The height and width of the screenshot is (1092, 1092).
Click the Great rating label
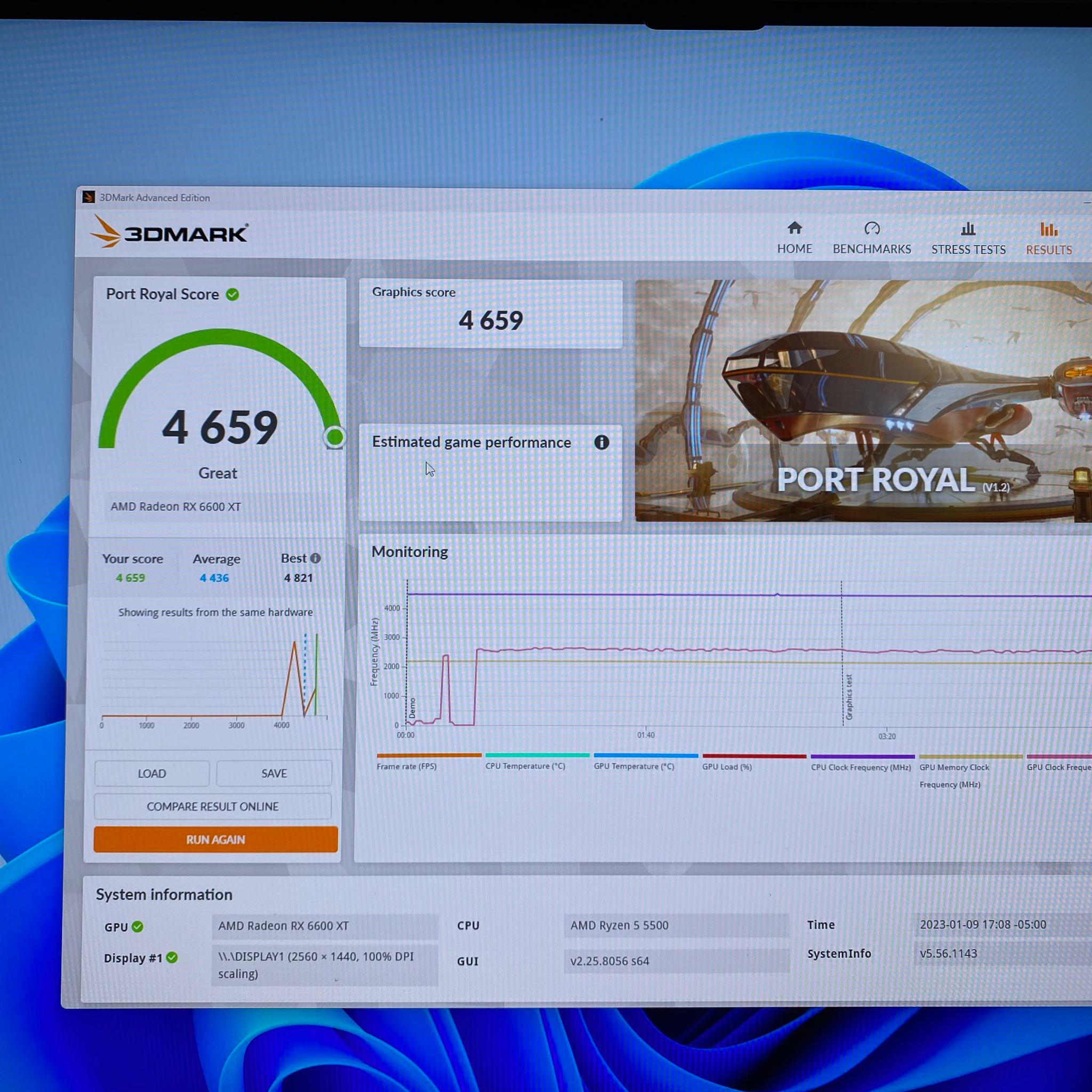218,473
